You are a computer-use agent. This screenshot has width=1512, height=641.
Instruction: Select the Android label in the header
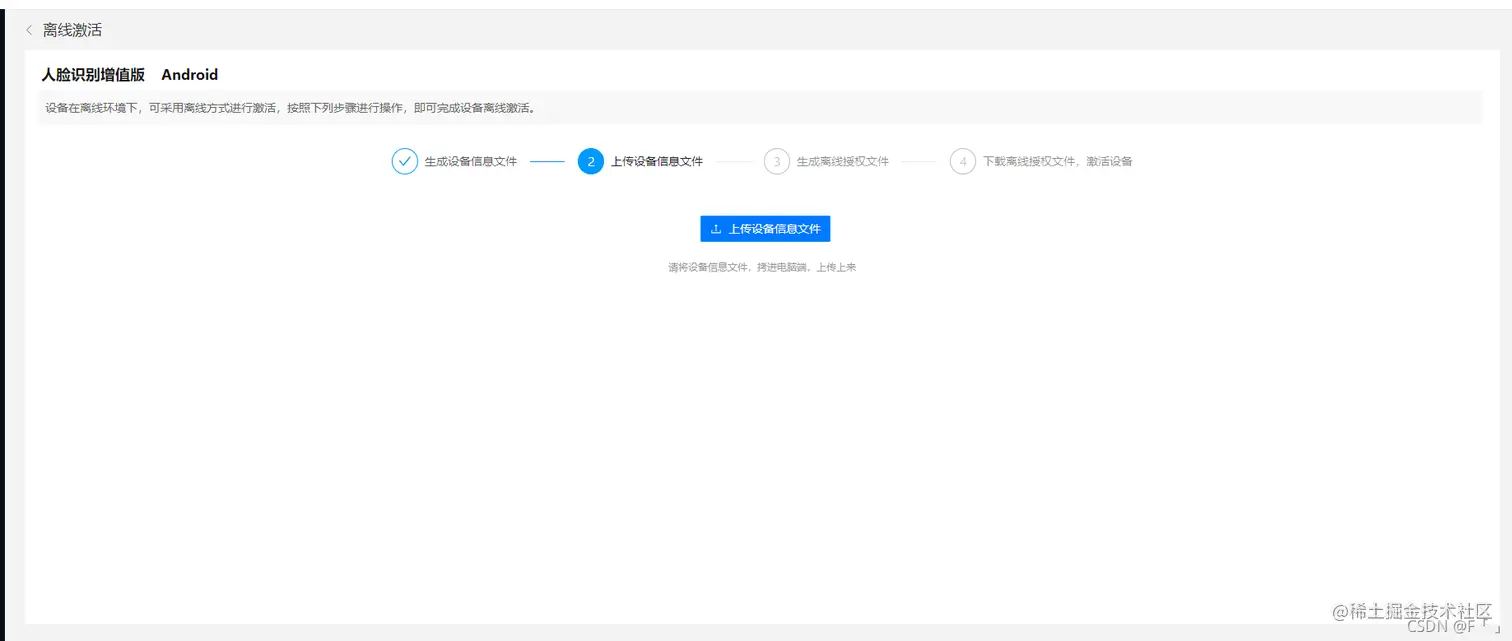coord(189,74)
